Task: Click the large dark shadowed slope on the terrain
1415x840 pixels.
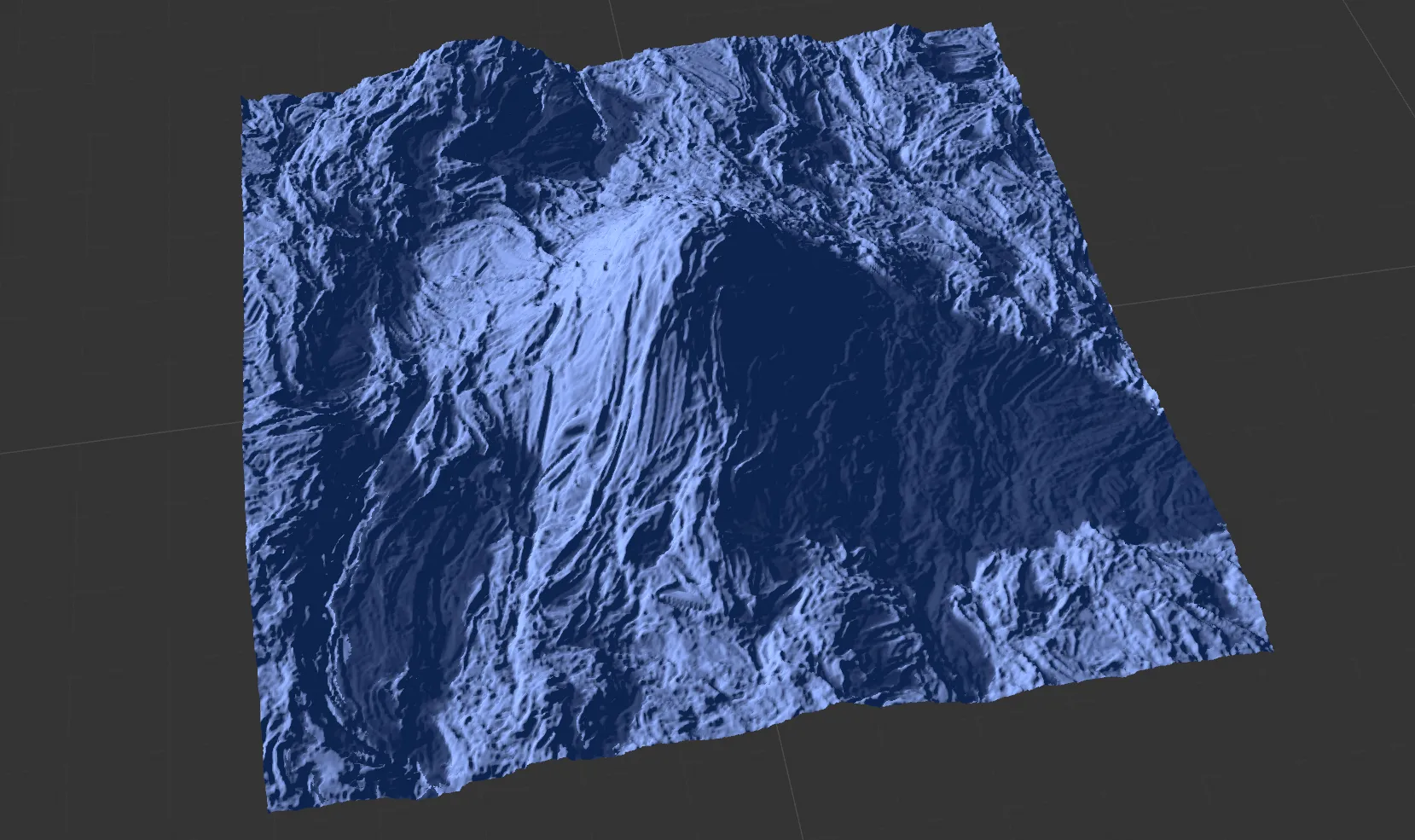Action: pos(793,341)
